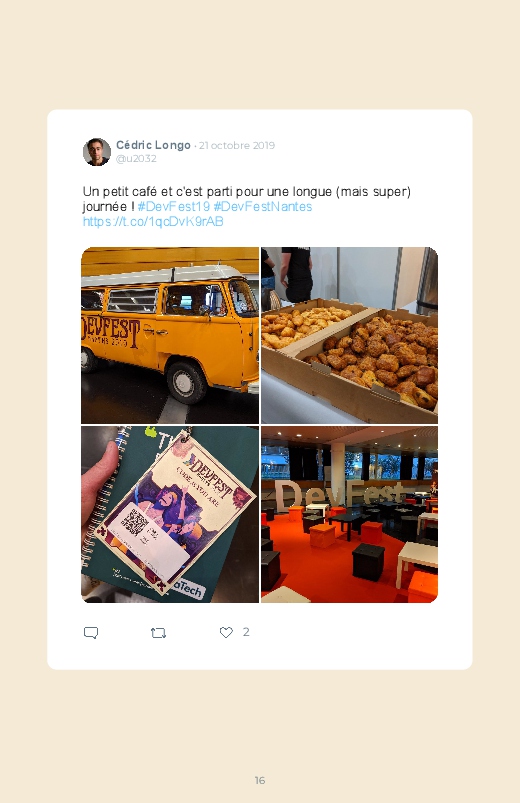Click the 21 octobre 2019 date

coord(237,145)
